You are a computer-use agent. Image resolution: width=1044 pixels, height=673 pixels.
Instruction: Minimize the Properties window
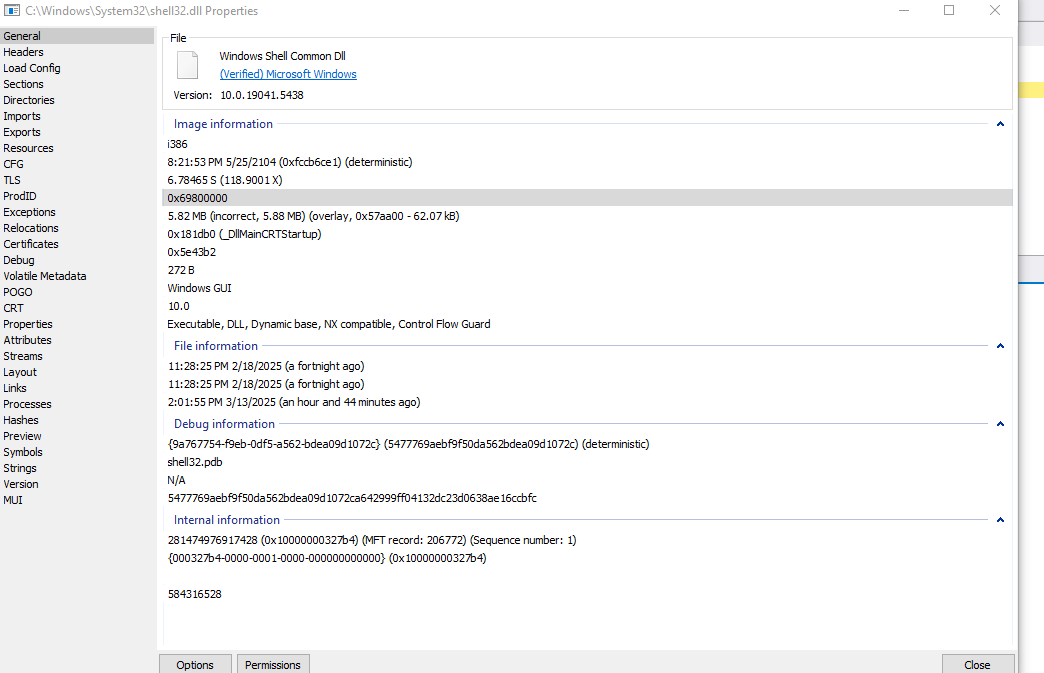[x=904, y=10]
